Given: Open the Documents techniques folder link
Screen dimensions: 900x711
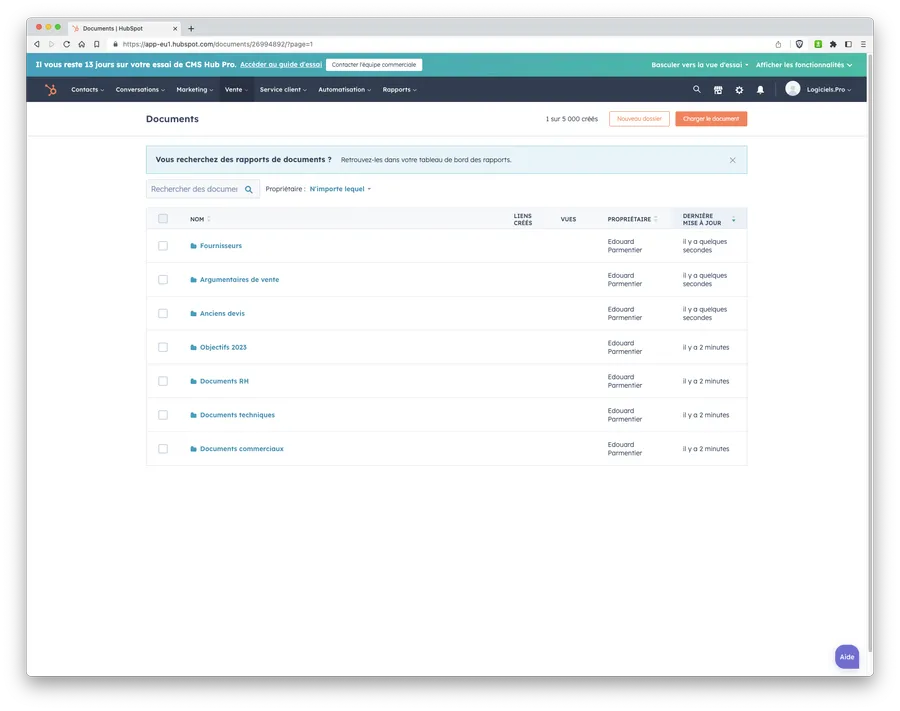Looking at the screenshot, I should pyautogui.click(x=237, y=415).
